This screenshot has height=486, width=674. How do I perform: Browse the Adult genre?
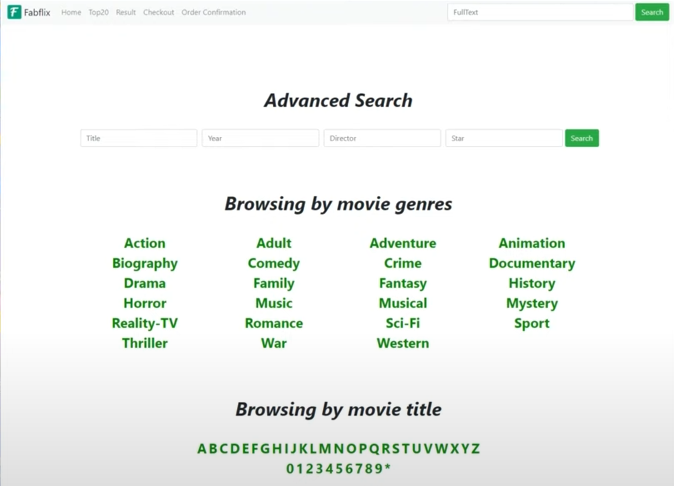274,243
